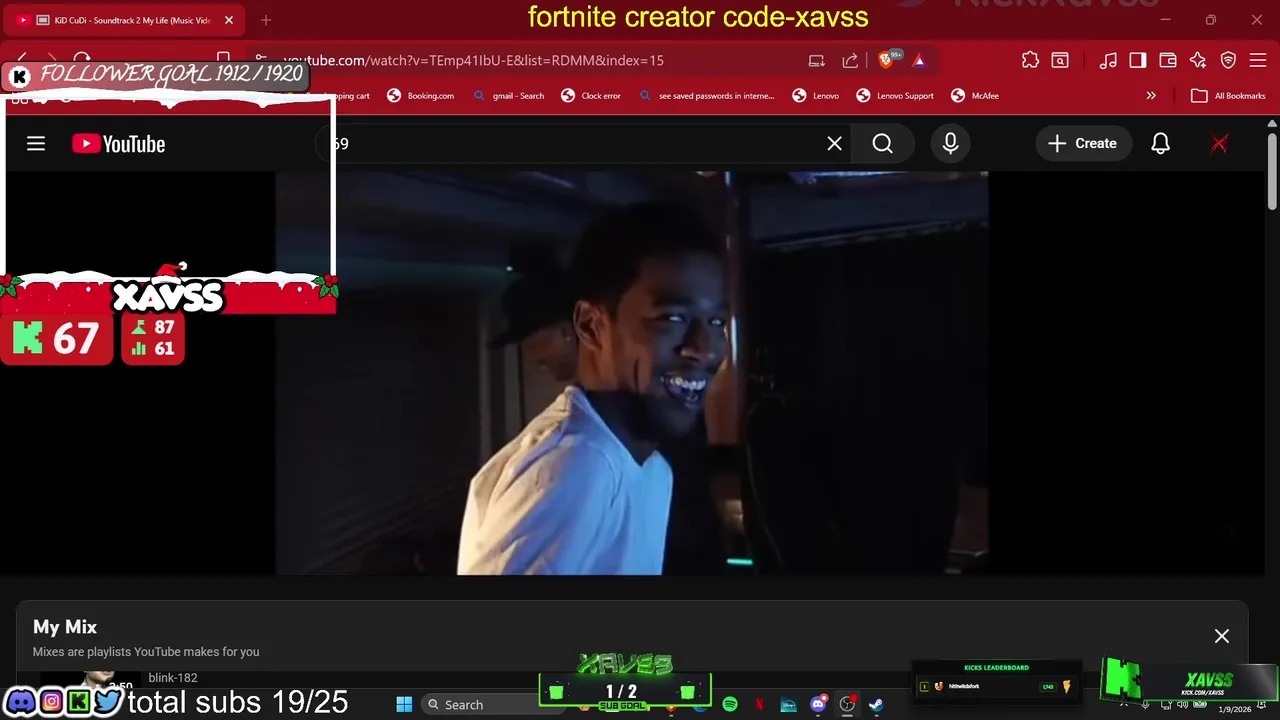
Task: Open the see saved passwords bookmark
Action: (706, 96)
